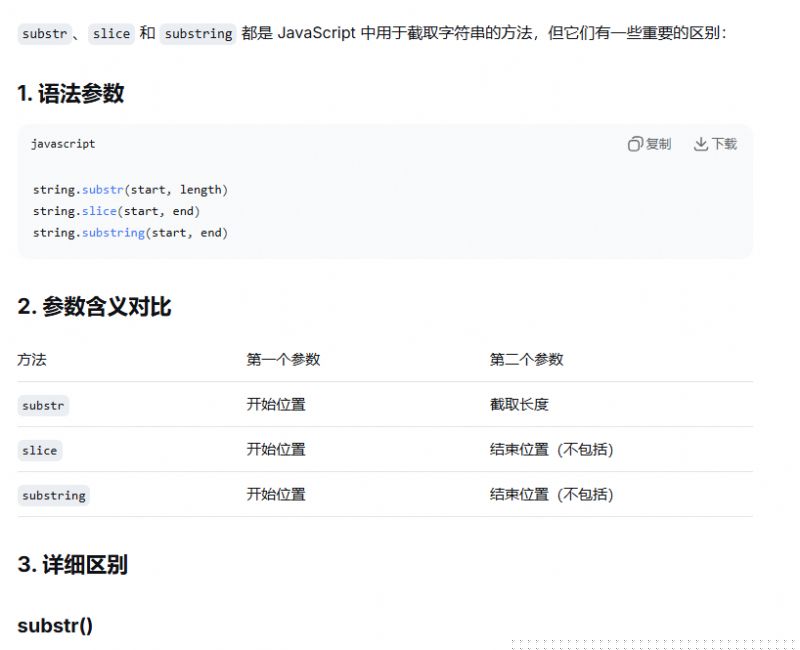800x650 pixels.
Task: Click the copy code icon
Action: (635, 144)
